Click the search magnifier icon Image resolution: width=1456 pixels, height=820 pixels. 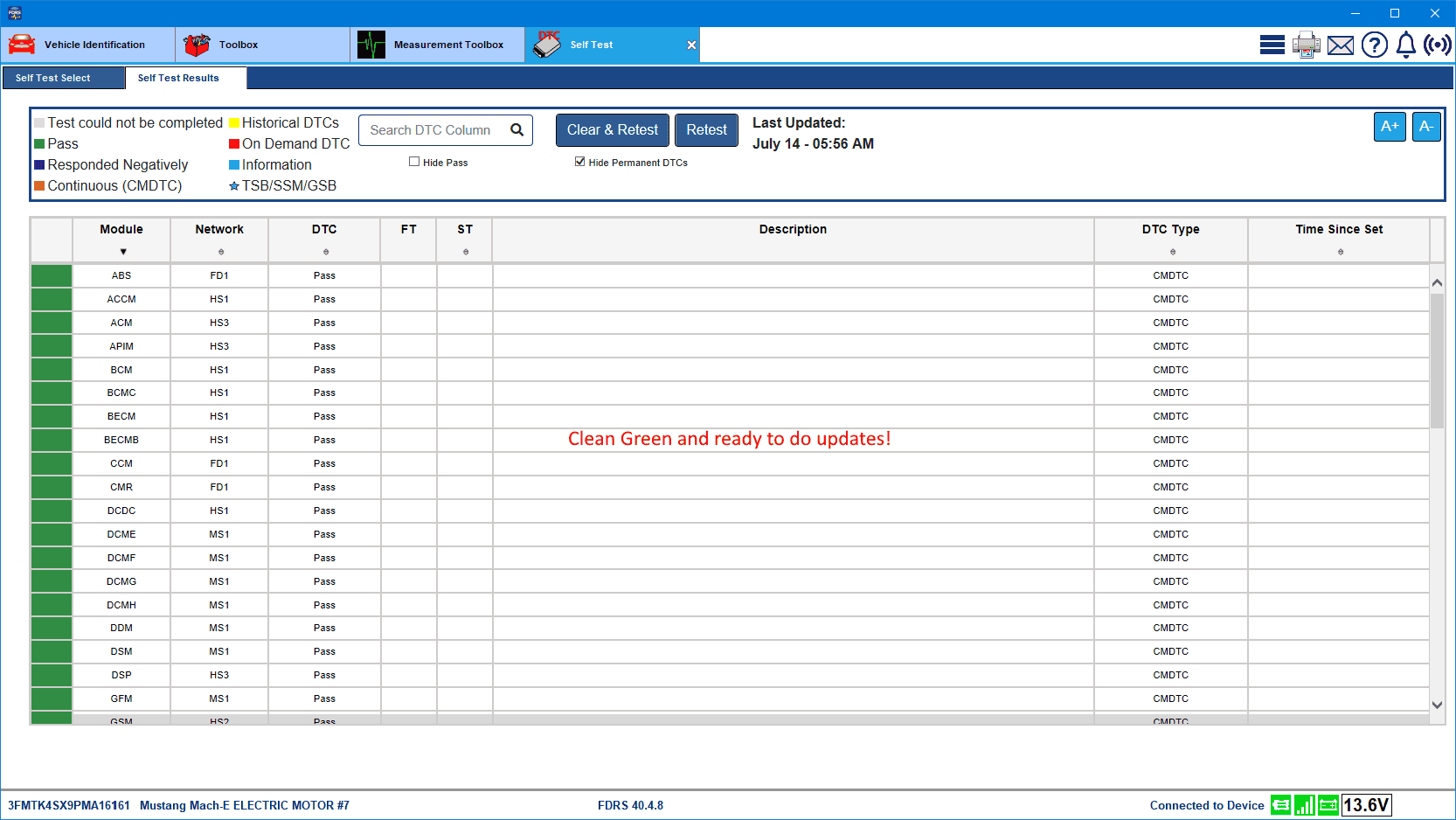tap(517, 130)
